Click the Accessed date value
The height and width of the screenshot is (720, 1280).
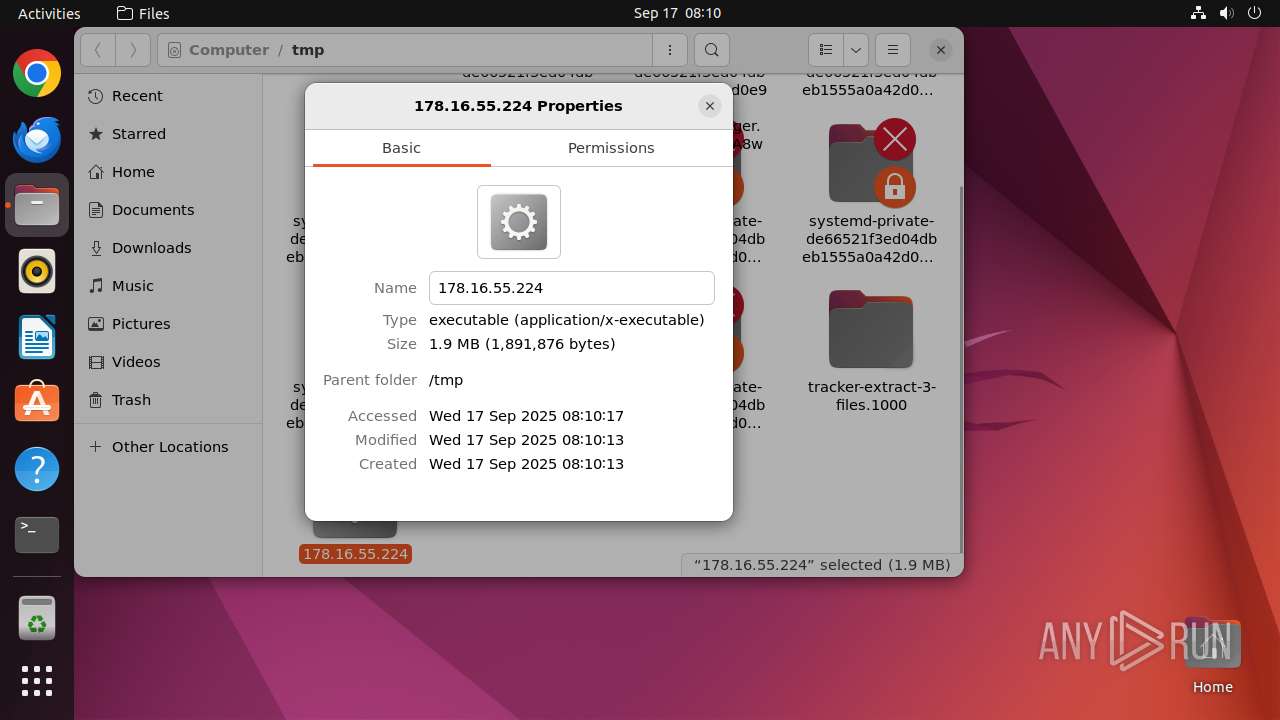pyautogui.click(x=526, y=416)
